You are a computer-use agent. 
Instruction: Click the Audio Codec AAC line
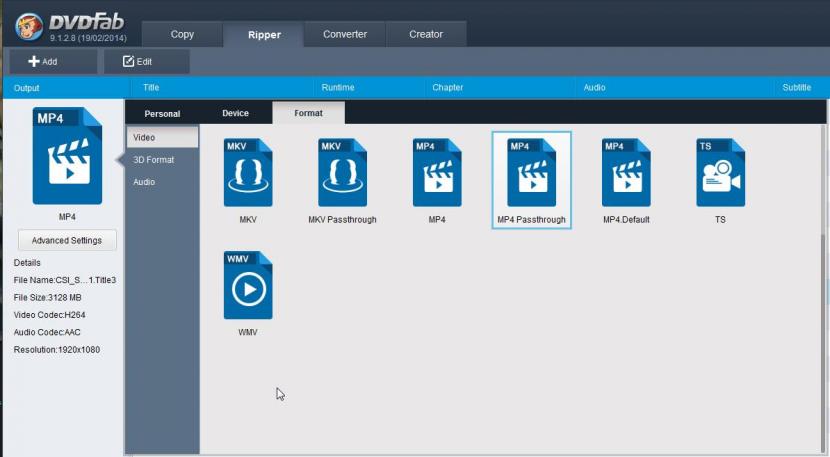47,333
